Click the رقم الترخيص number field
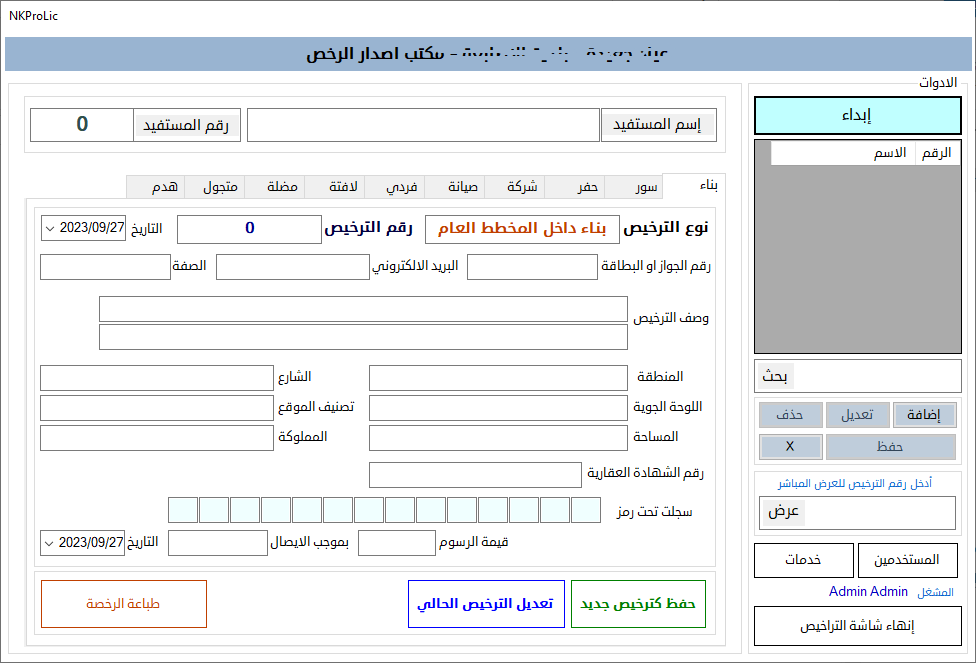 point(249,228)
